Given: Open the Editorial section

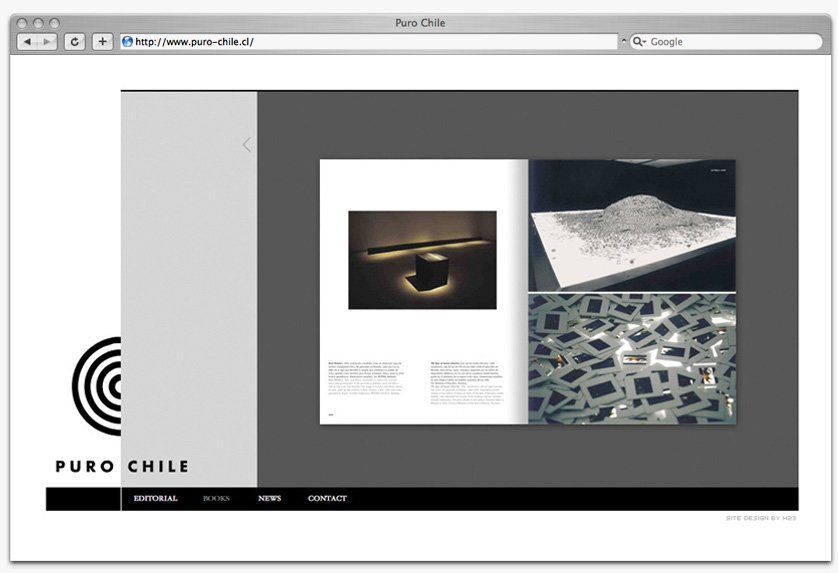Looking at the screenshot, I should coord(155,498).
